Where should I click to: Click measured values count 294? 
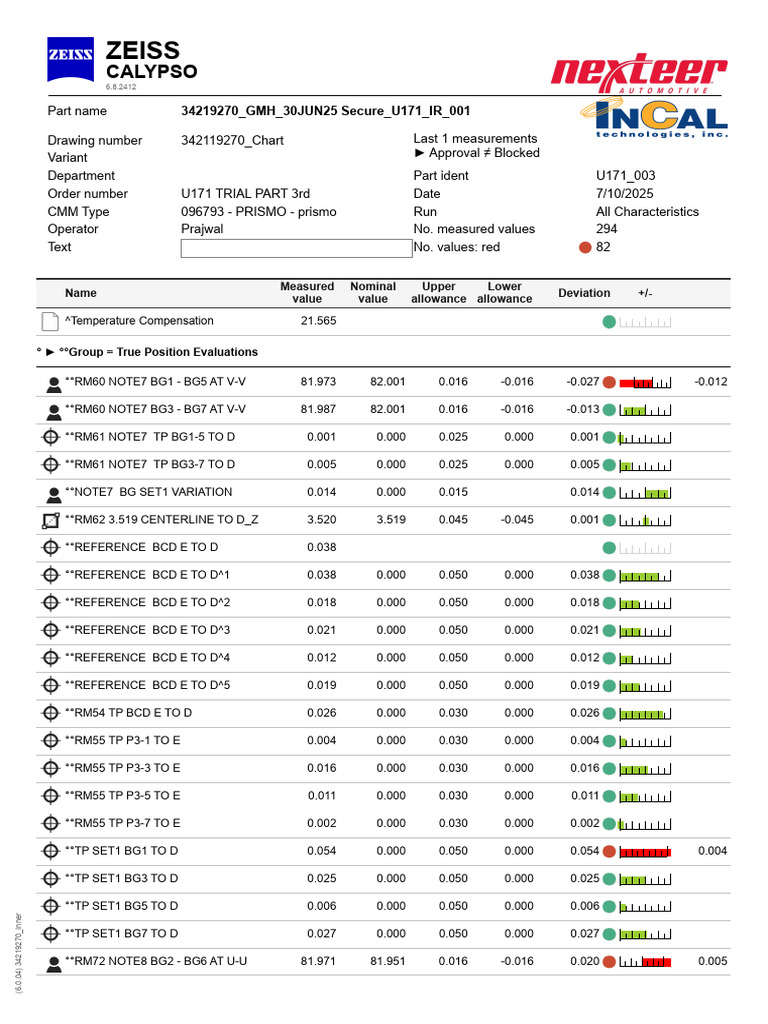(x=607, y=229)
